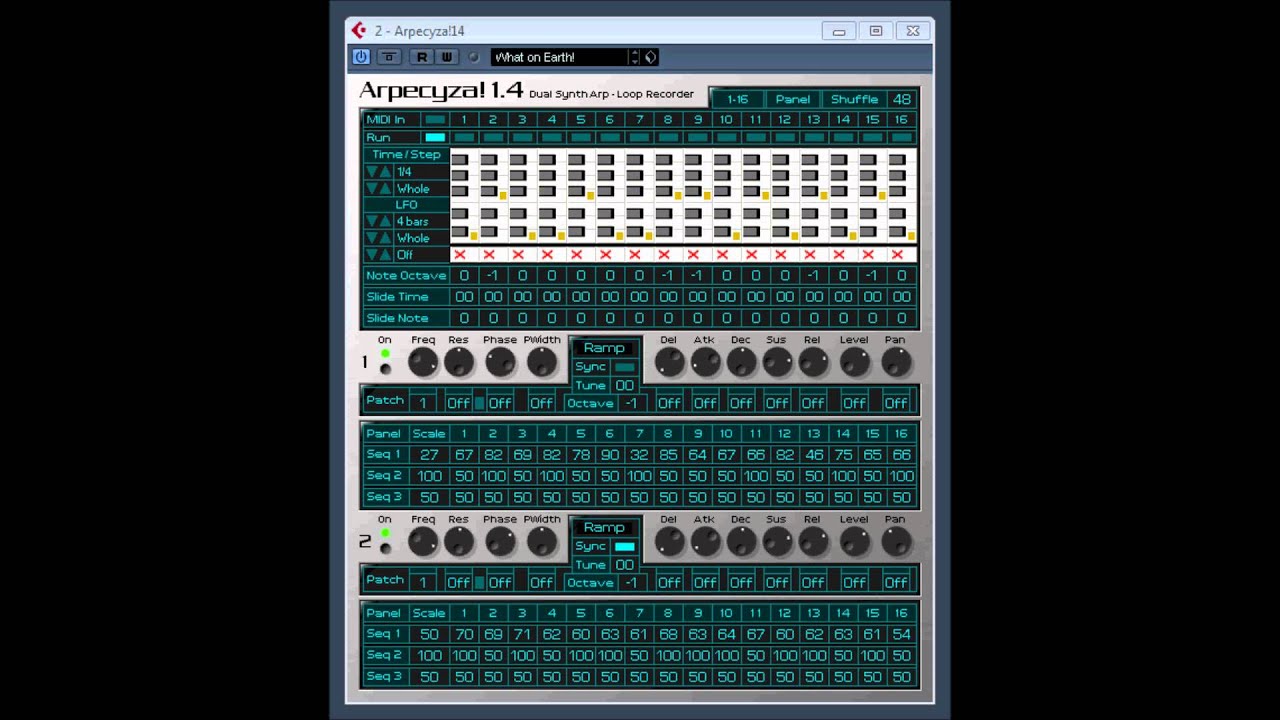Toggle Run button under step 16

(902, 137)
